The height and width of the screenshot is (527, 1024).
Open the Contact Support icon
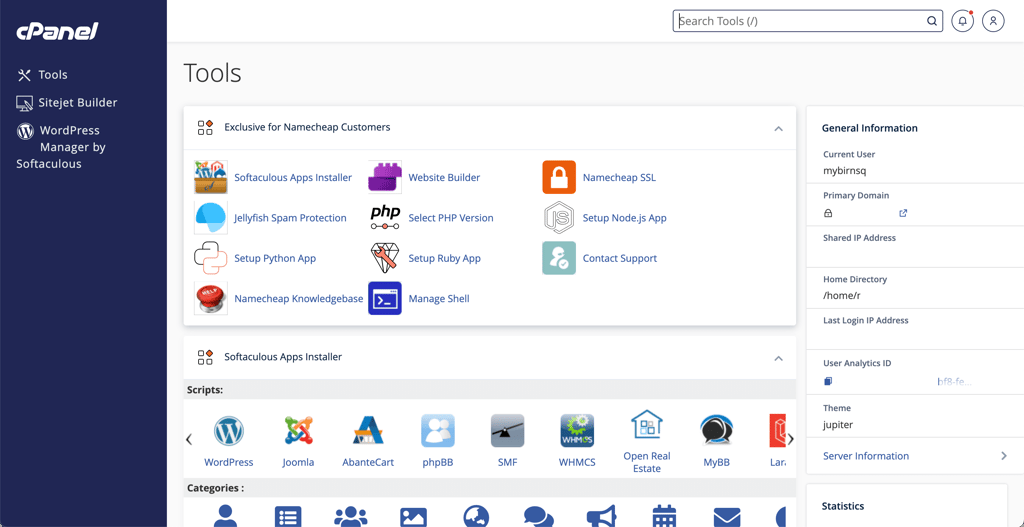point(559,258)
